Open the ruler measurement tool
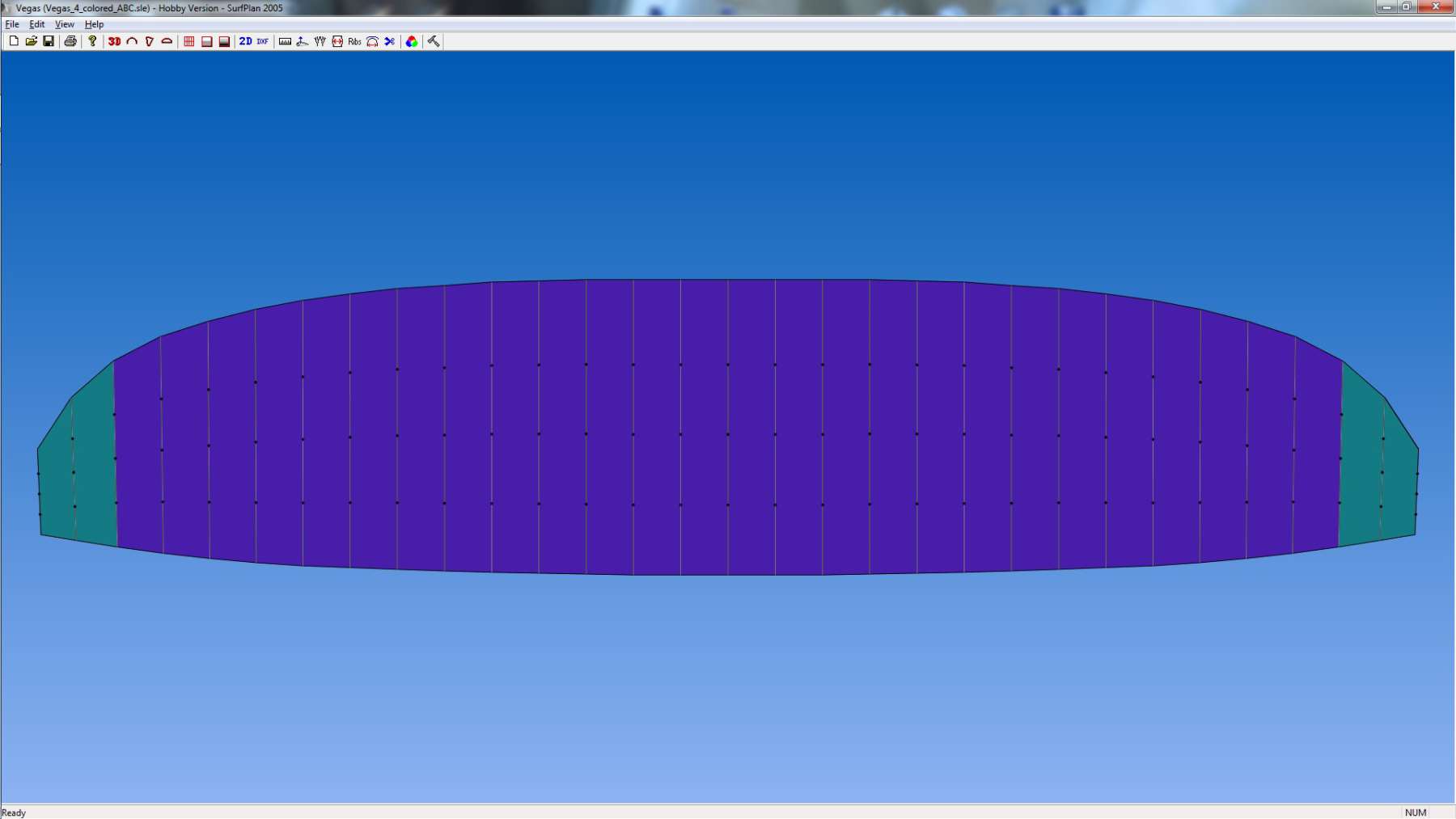The height and width of the screenshot is (819, 1456). (285, 41)
